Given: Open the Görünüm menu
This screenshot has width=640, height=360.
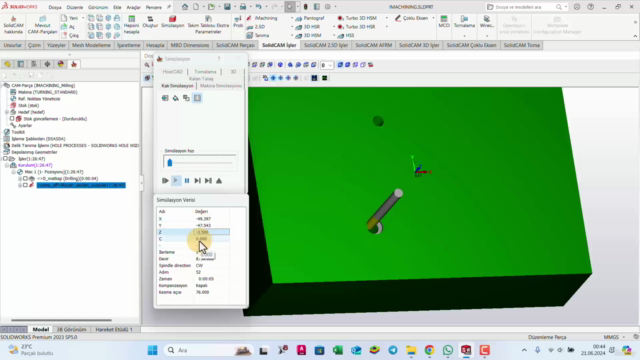Looking at the screenshot, I should tap(98, 7).
